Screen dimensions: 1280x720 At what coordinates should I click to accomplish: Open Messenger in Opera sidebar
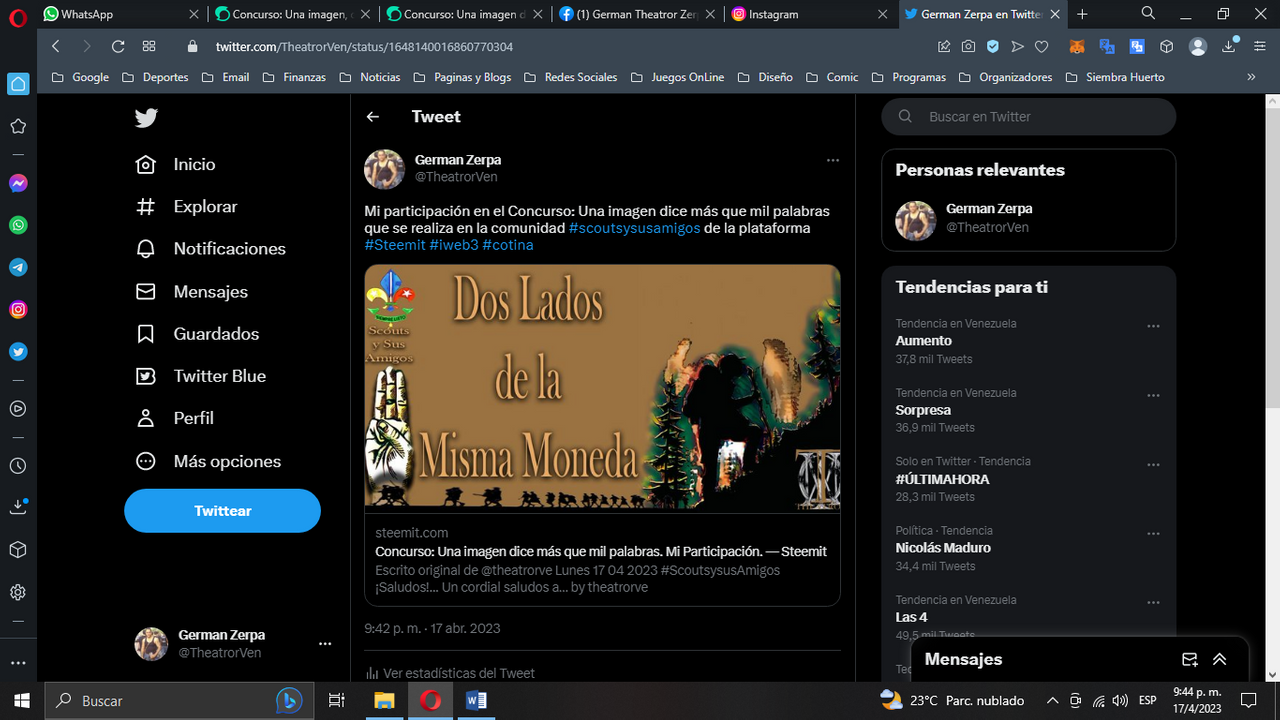[x=18, y=184]
